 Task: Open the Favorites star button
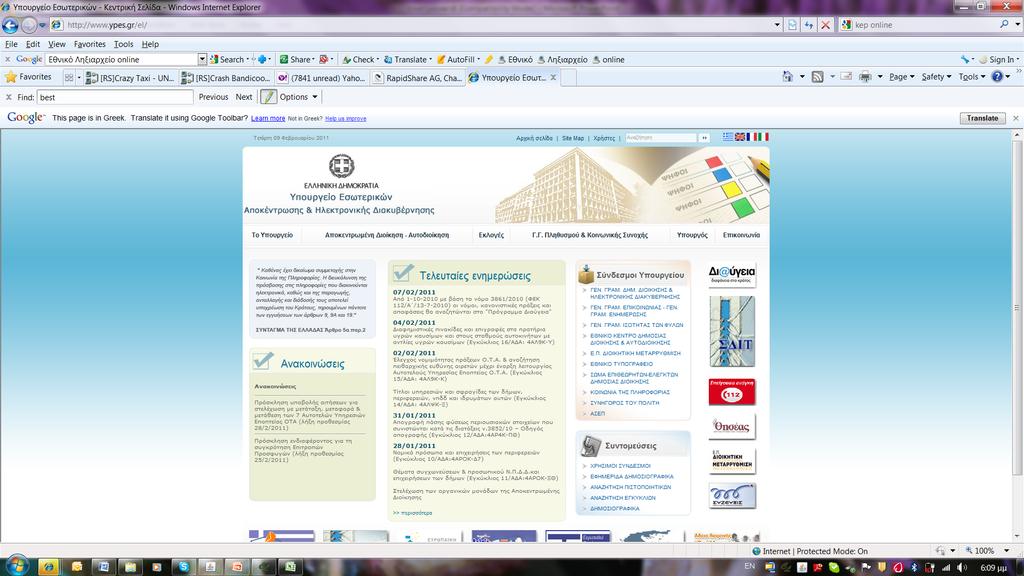[x=28, y=77]
